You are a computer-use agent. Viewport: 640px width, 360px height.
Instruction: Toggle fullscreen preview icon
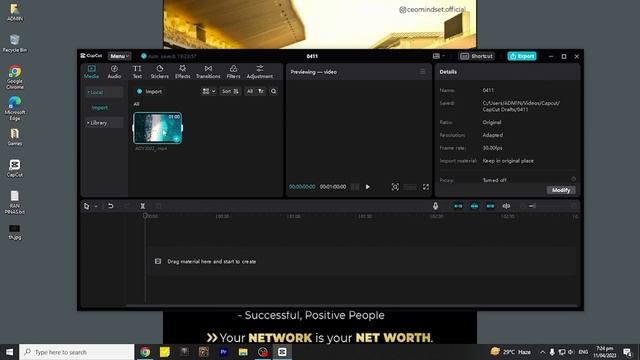point(426,187)
